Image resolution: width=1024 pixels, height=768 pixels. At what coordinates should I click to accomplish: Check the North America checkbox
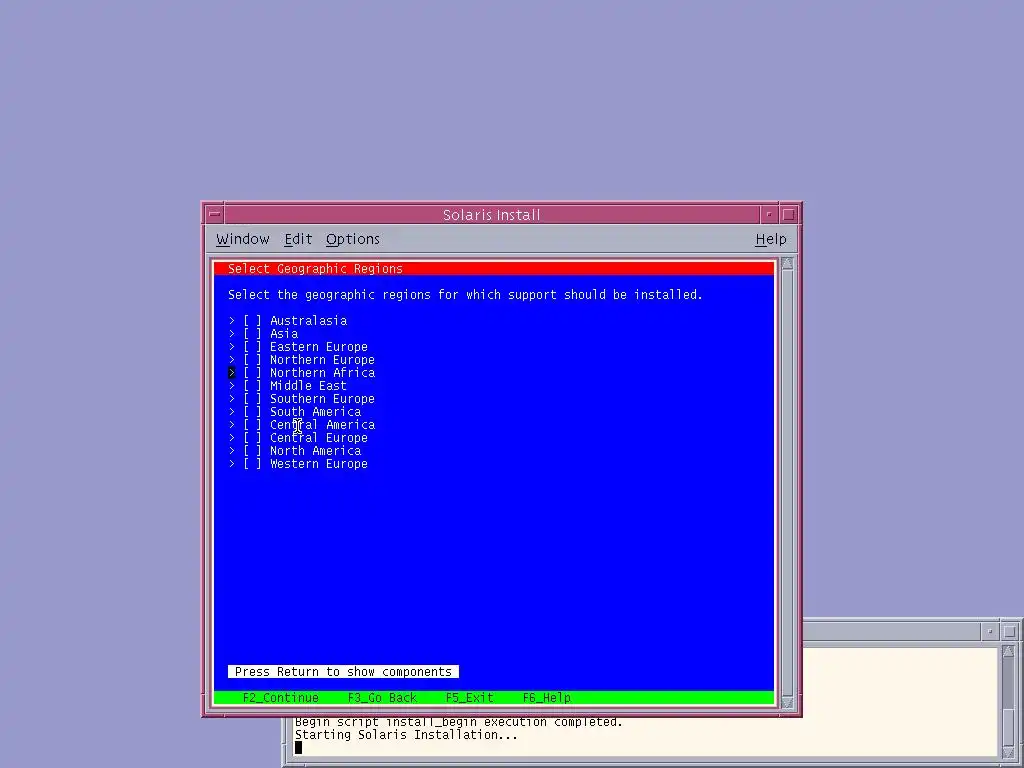click(x=252, y=451)
